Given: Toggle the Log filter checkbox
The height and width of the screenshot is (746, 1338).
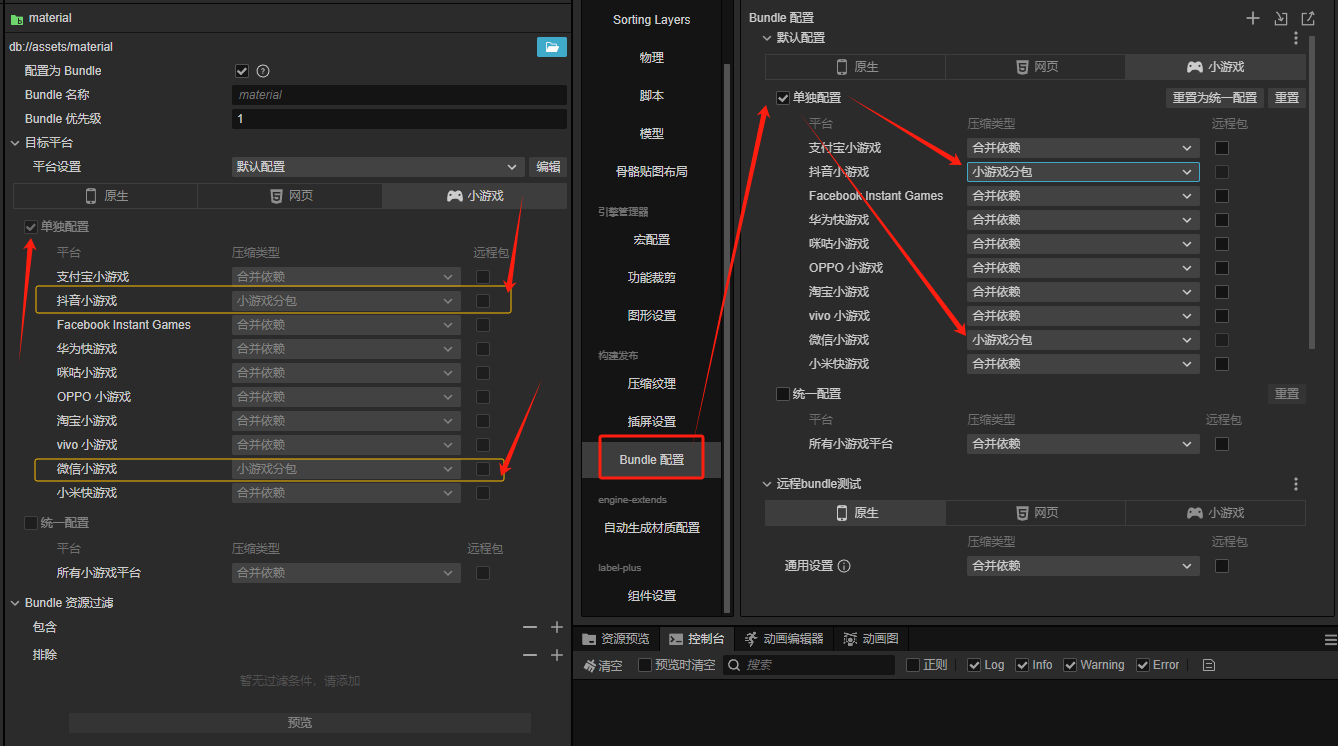Looking at the screenshot, I should click(975, 665).
